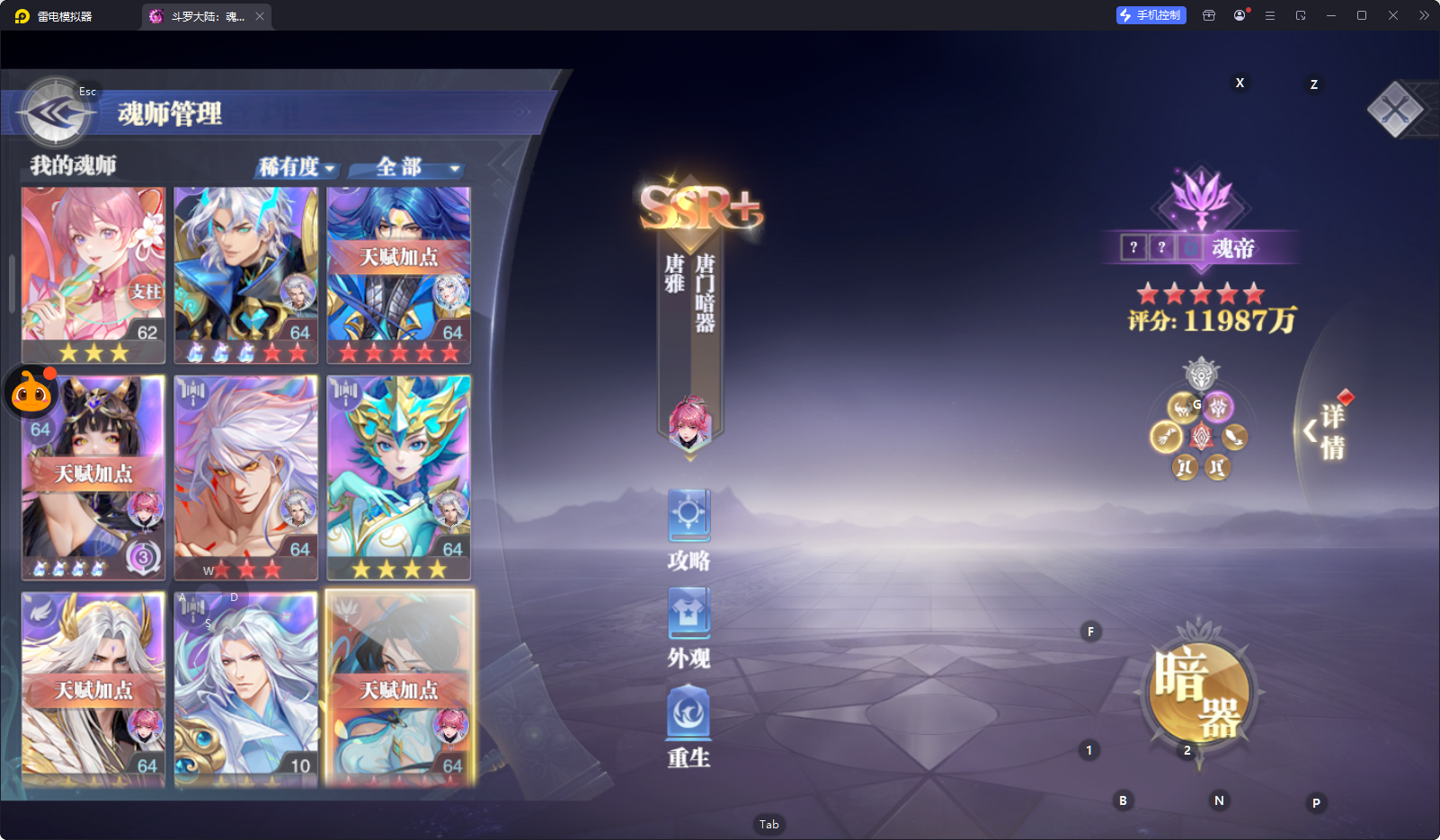Viewport: 1440px width, 840px height.
Task: Close the panel with the diamond X icon
Action: 1395,110
